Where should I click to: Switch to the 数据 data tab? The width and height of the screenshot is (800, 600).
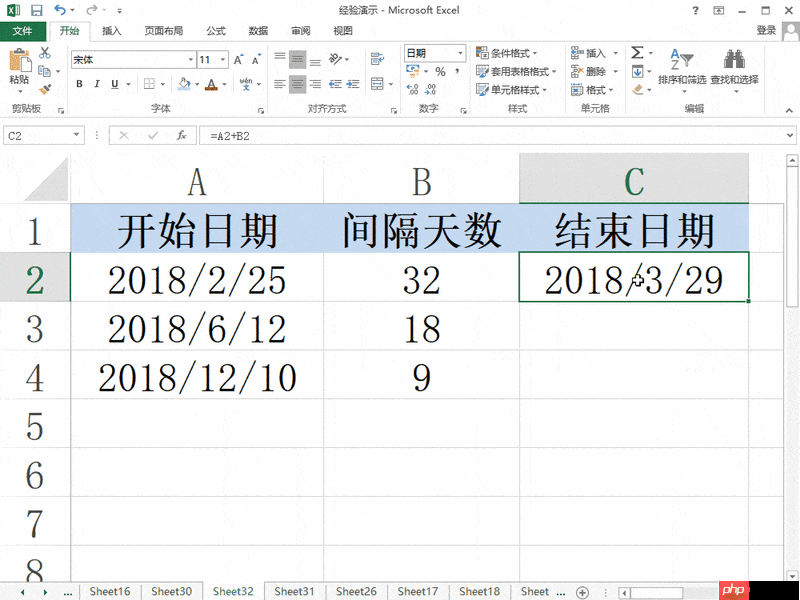coord(258,31)
